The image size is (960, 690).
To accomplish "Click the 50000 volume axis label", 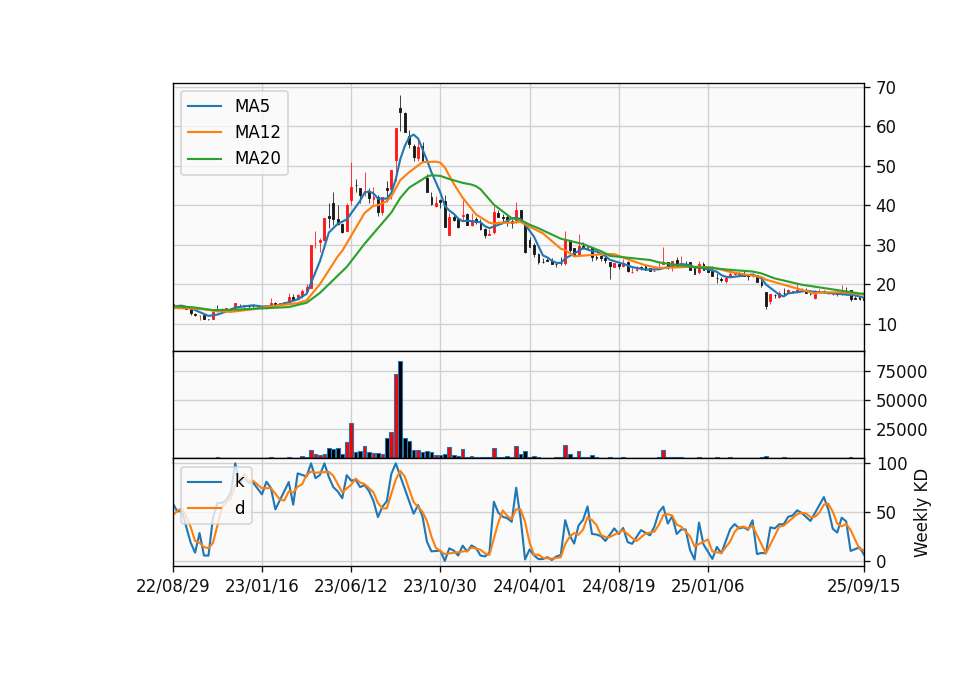I will pyautogui.click(x=901, y=401).
